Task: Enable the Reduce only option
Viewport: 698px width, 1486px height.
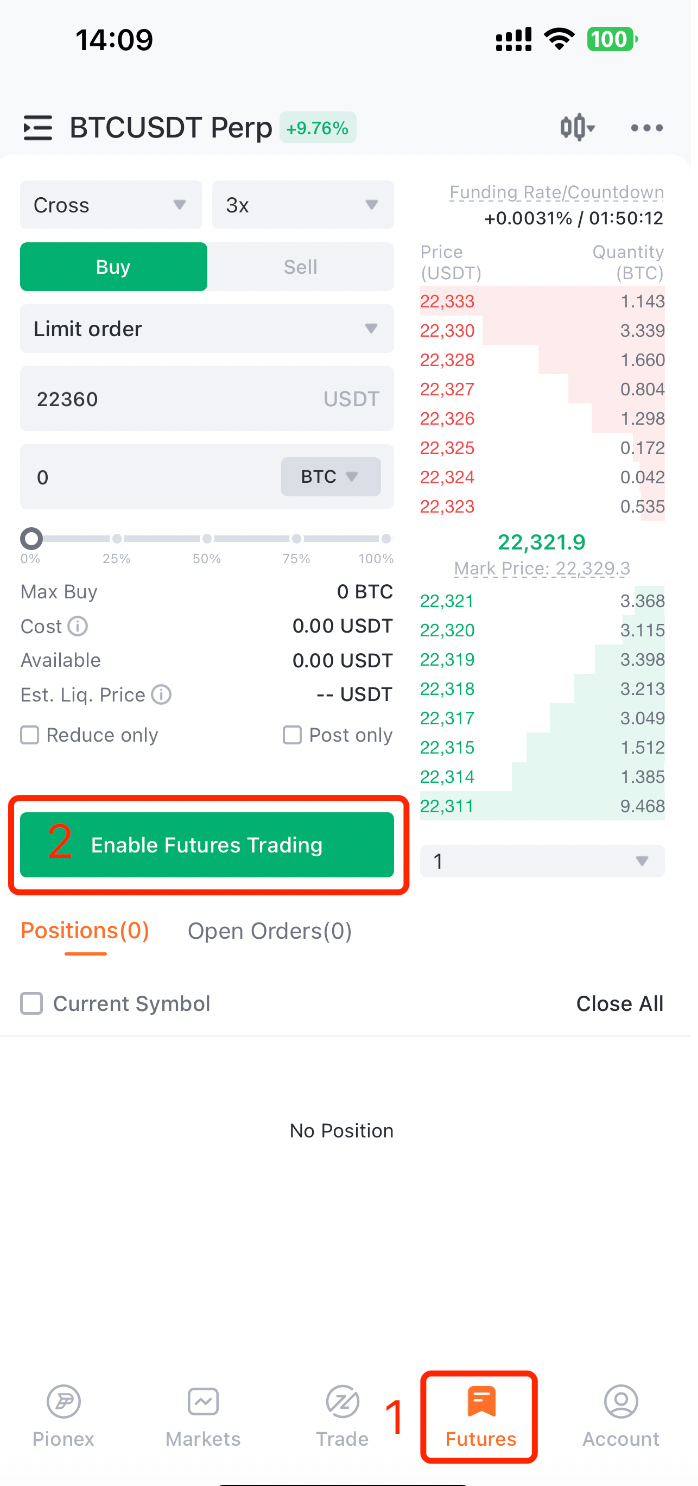Action: pos(29,735)
